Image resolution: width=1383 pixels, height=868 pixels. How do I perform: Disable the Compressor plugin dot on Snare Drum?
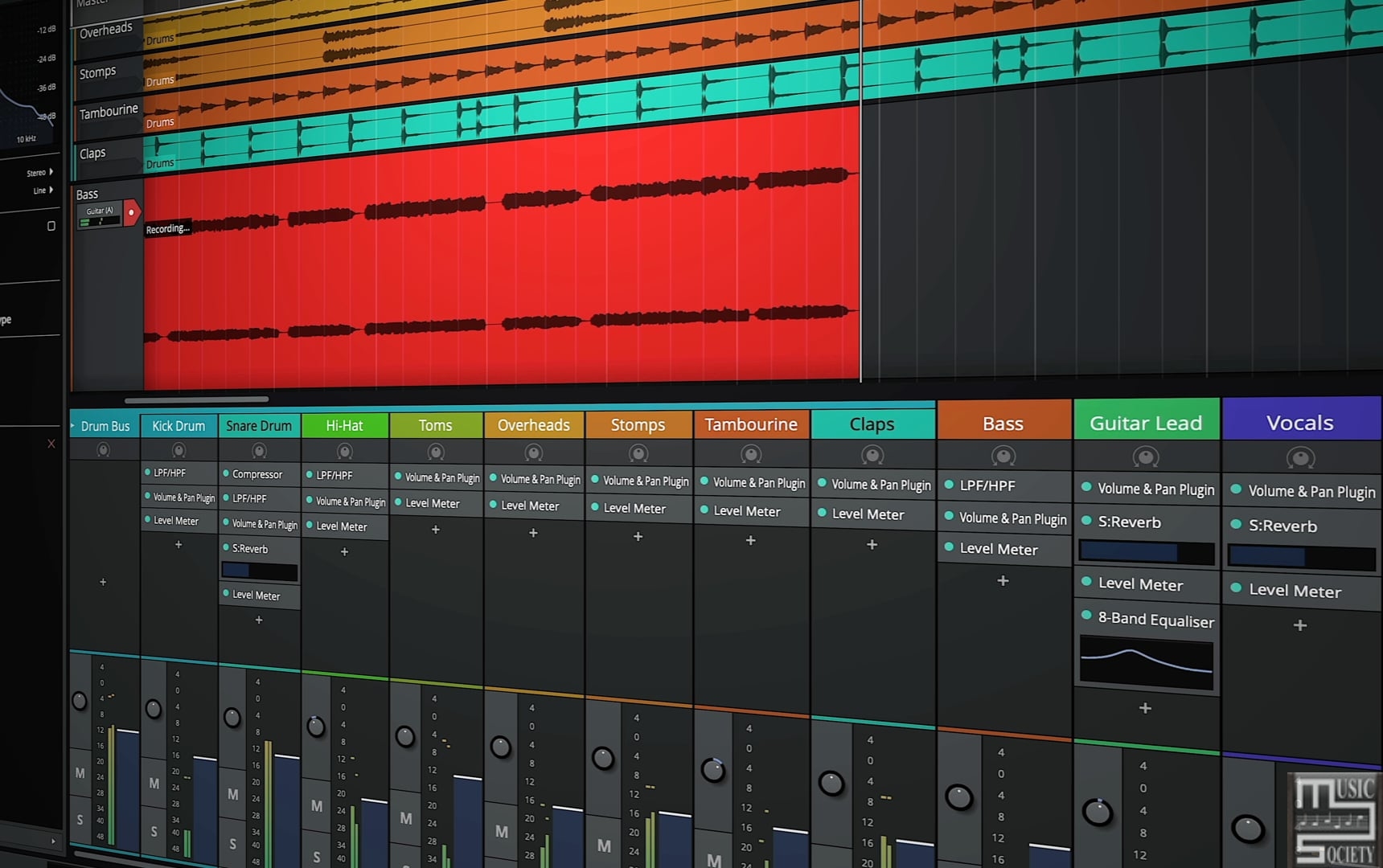click(x=227, y=473)
